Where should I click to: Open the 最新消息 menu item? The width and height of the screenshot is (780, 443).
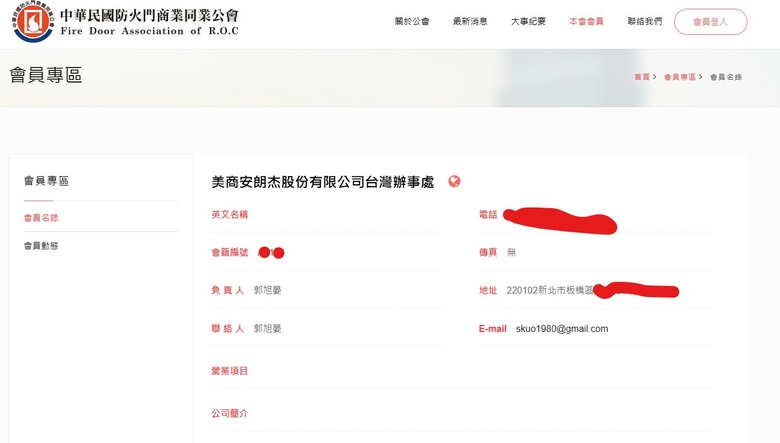[x=470, y=21]
